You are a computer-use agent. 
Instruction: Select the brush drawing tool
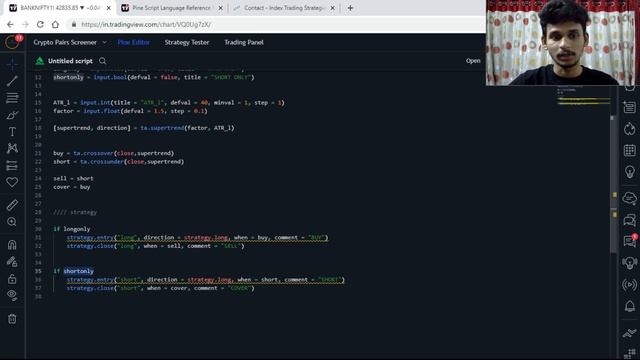pyautogui.click(x=12, y=115)
